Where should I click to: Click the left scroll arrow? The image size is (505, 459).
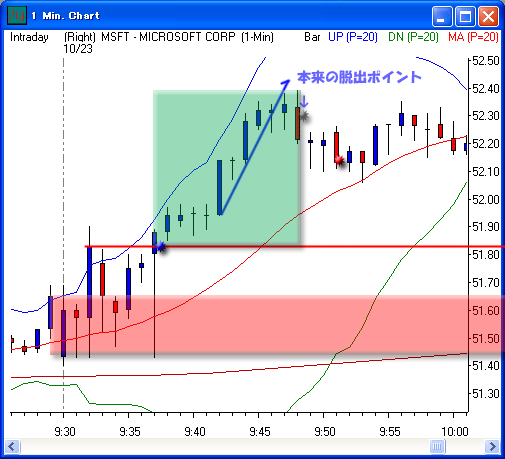pyautogui.click(x=13, y=446)
